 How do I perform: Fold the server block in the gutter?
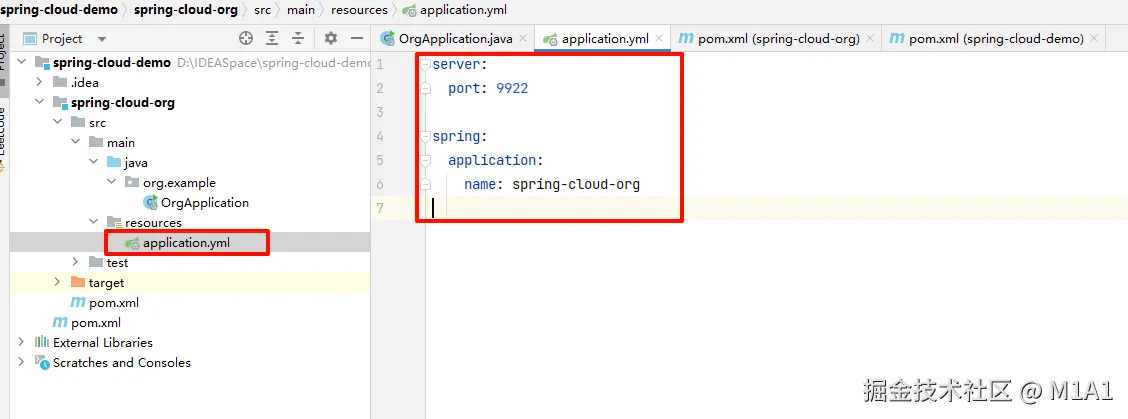tap(426, 64)
